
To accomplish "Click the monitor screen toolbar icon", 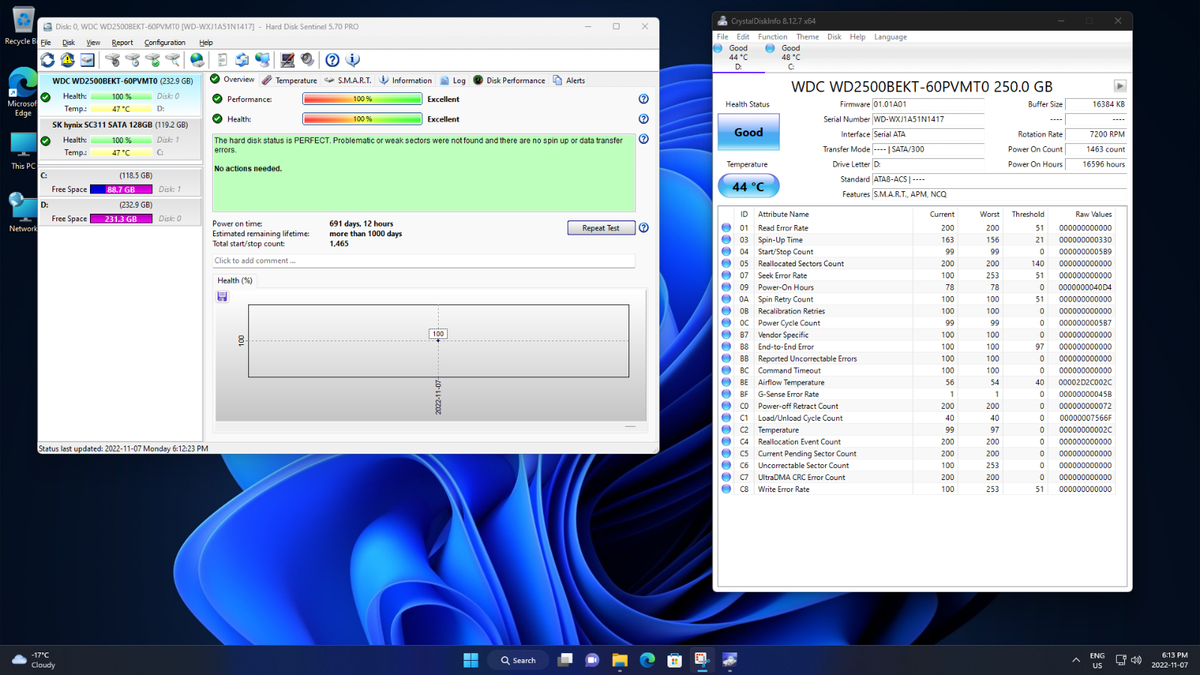I will (287, 59).
